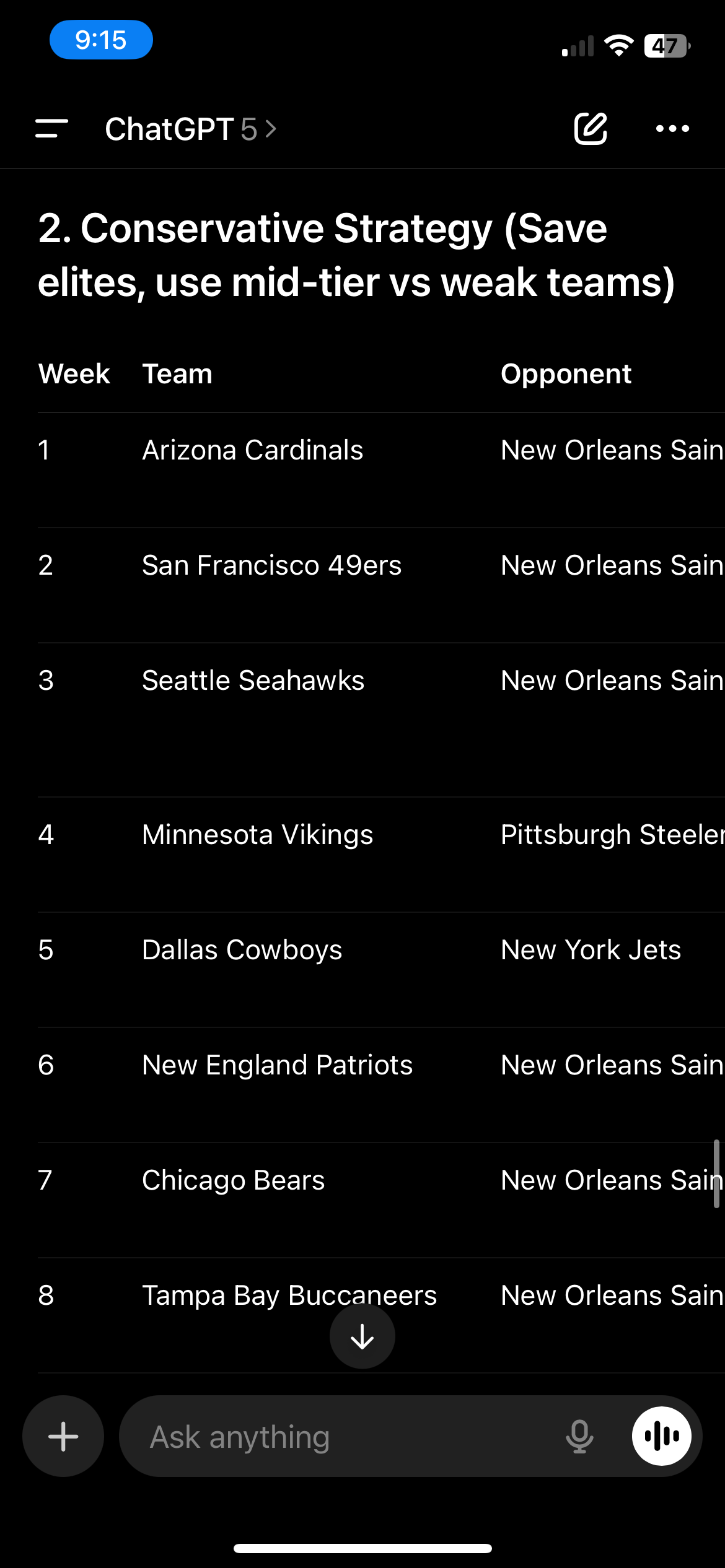Tap the Wi-Fi status icon
This screenshot has width=725, height=1568.
point(619,45)
